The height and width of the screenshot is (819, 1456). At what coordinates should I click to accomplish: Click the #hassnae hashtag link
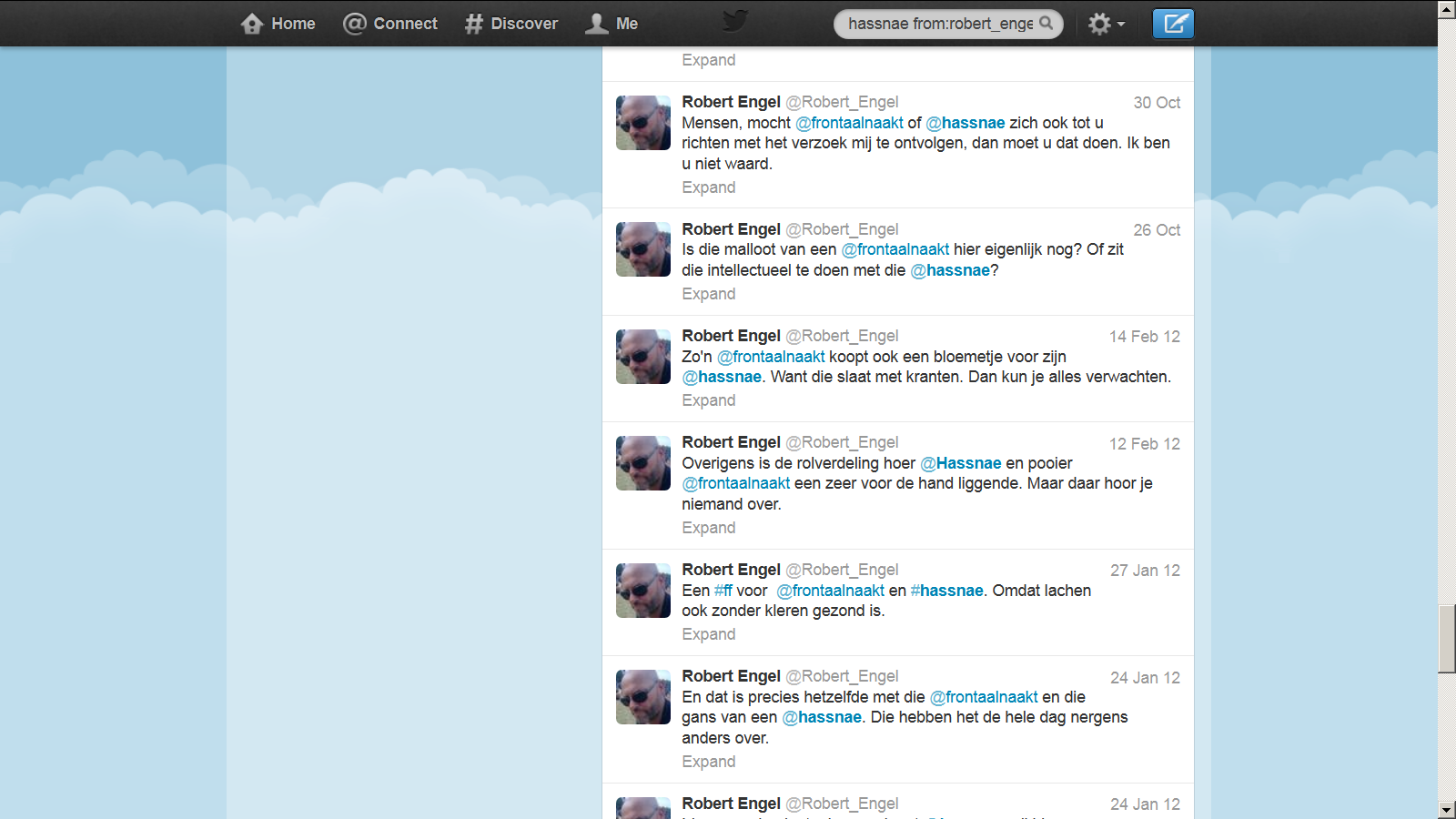pyautogui.click(x=946, y=591)
